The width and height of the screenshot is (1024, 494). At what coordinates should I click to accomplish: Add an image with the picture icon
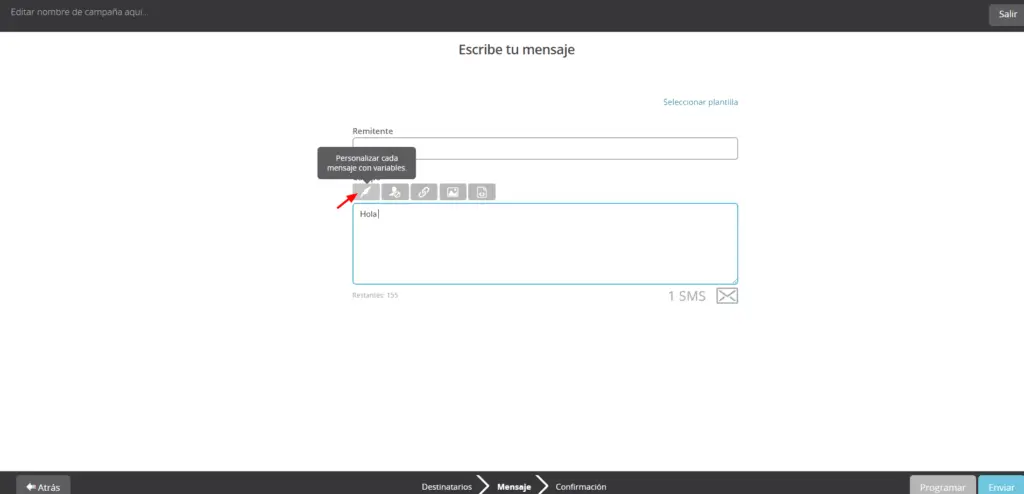coord(453,192)
